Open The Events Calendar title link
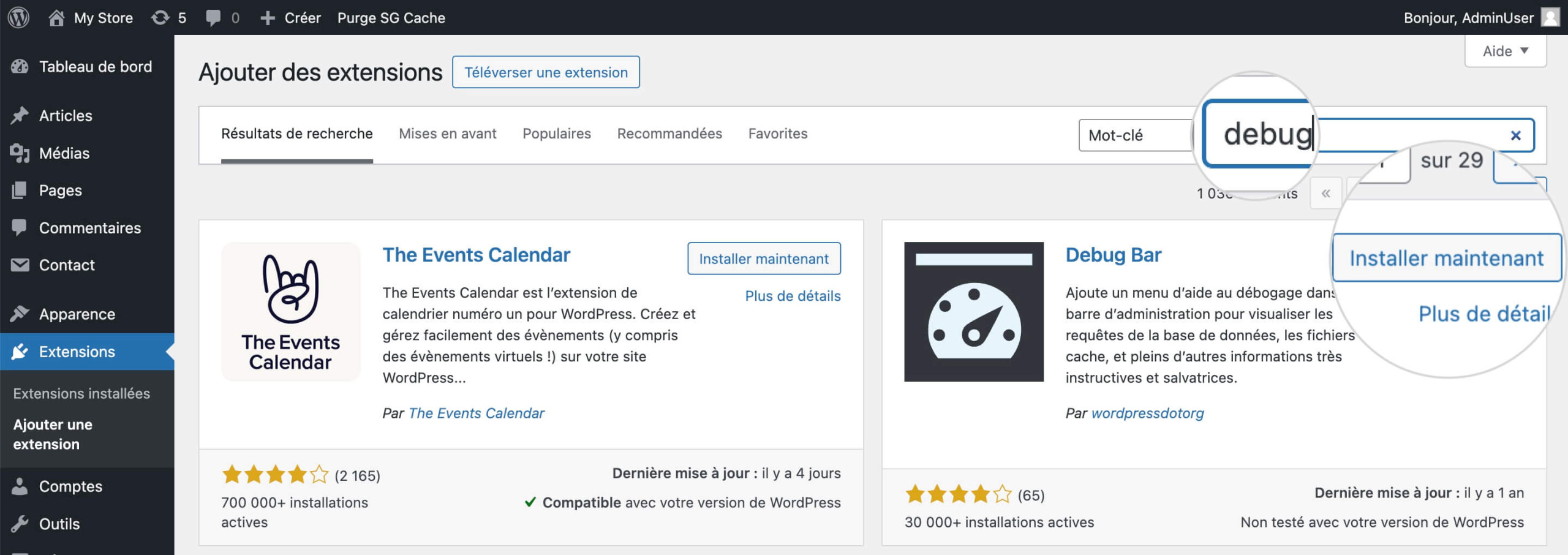 [476, 255]
